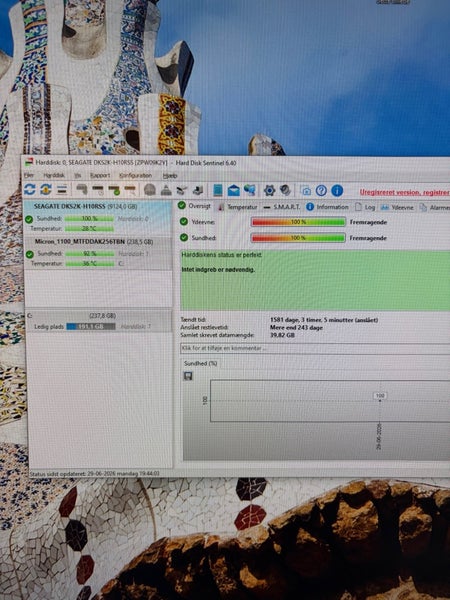Select the Sundhed (%) graph tab

coord(200,363)
